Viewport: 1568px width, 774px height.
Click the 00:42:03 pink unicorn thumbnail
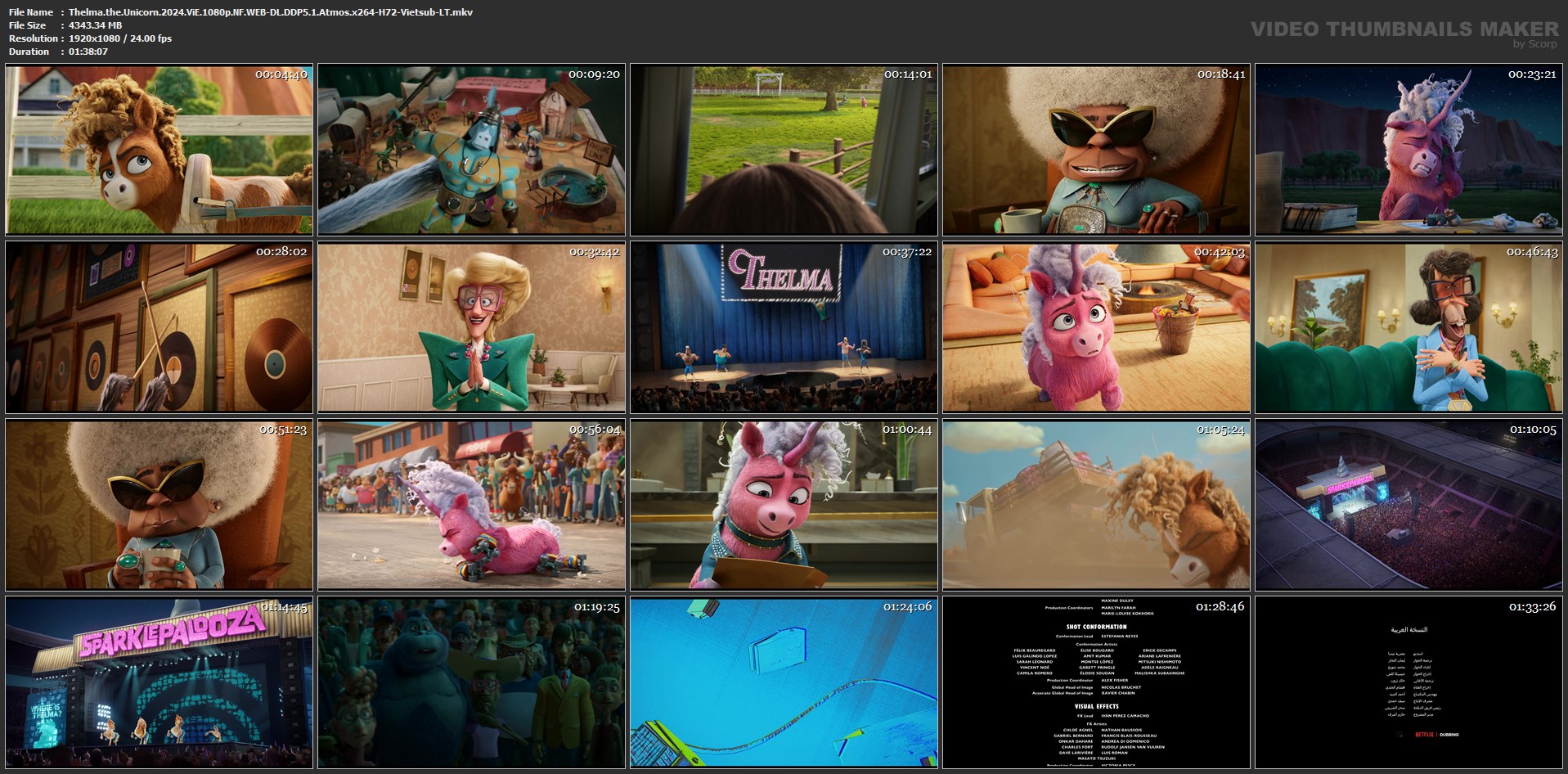(1096, 327)
